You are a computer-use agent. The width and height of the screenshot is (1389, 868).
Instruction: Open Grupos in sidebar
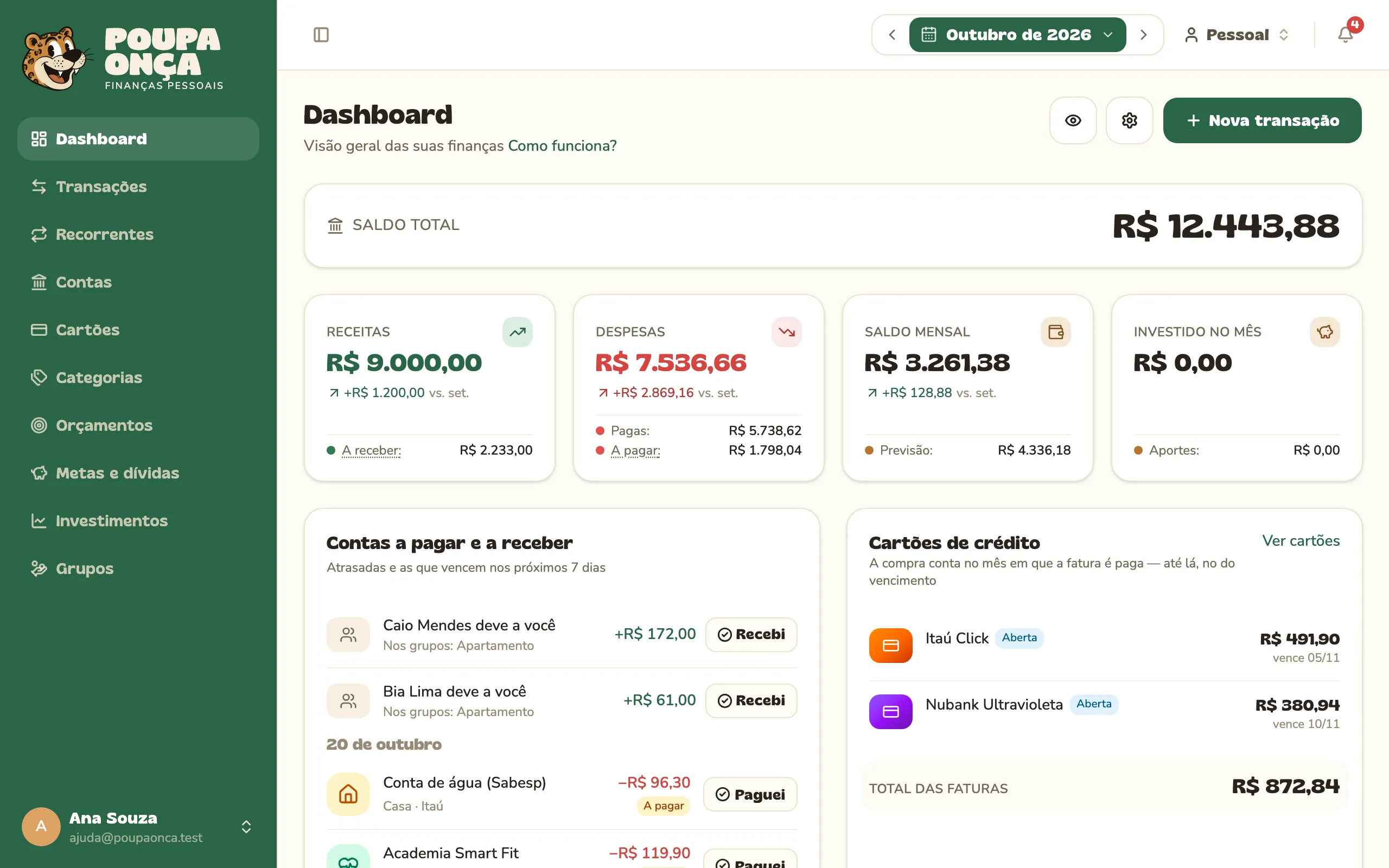pos(138,569)
